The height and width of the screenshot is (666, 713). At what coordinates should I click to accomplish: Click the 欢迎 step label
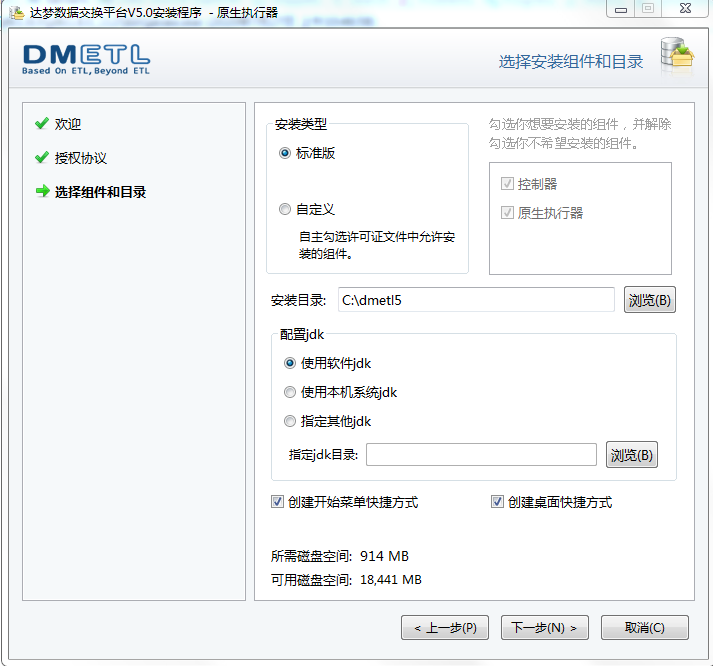(68, 124)
